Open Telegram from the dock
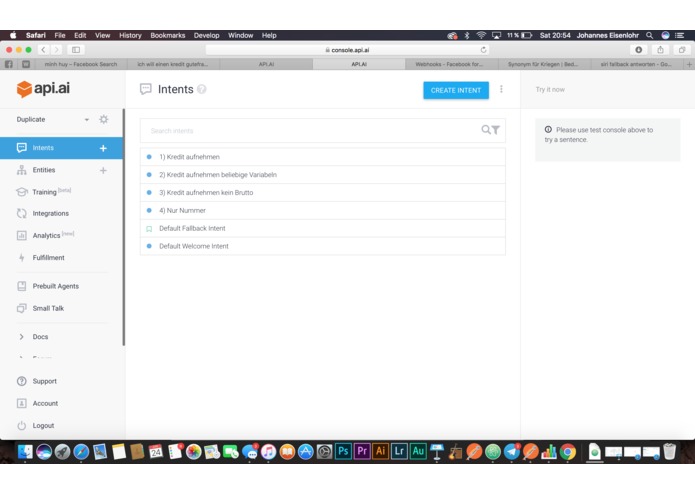695x494 pixels. 511,452
